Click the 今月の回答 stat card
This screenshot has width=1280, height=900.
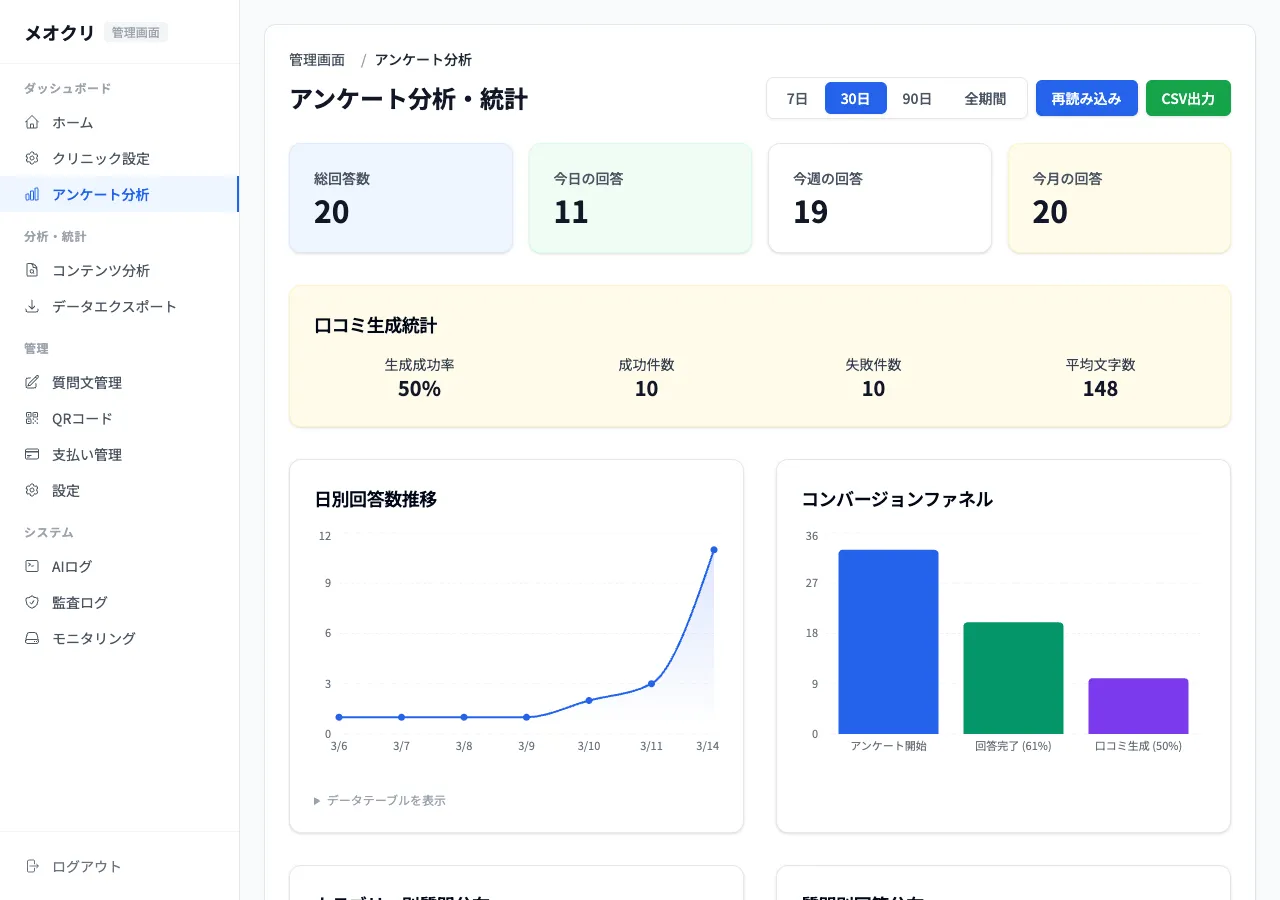coord(1119,198)
